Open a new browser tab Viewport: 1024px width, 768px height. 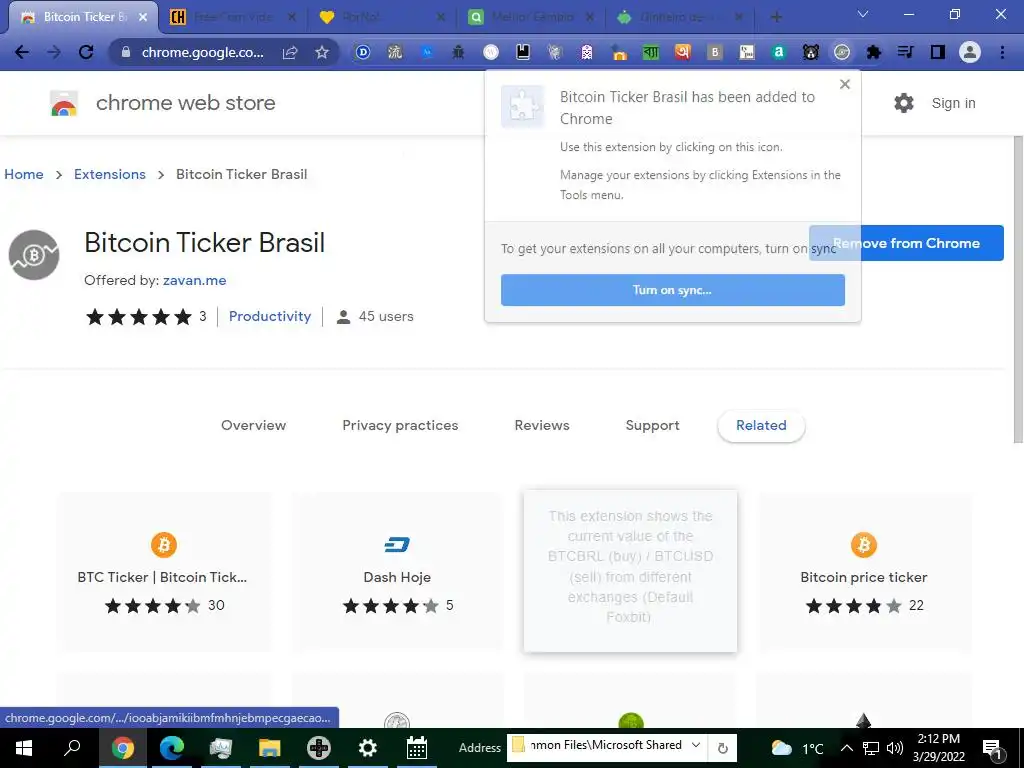(x=776, y=17)
